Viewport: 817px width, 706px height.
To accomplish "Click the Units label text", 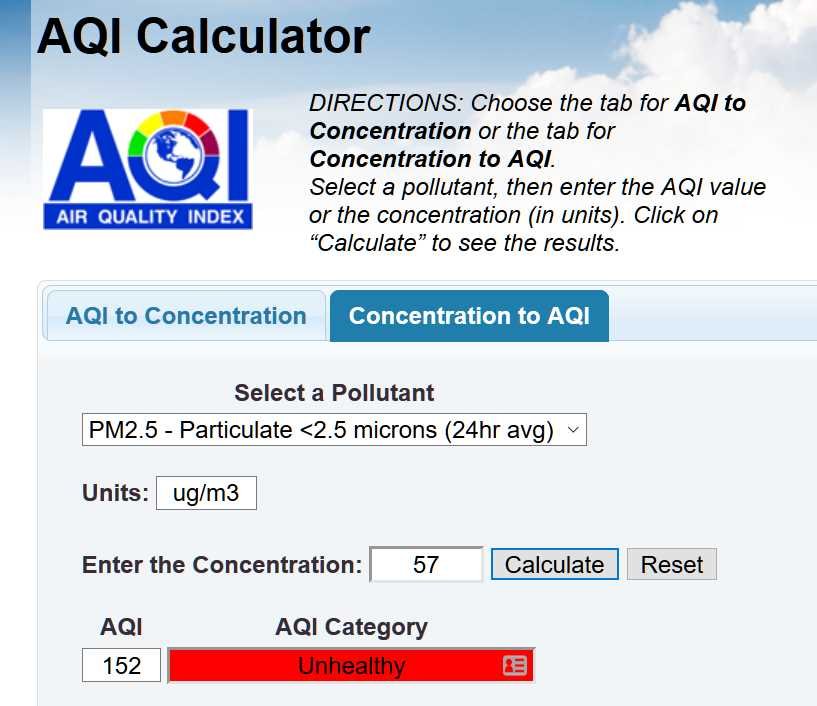I will tap(115, 493).
